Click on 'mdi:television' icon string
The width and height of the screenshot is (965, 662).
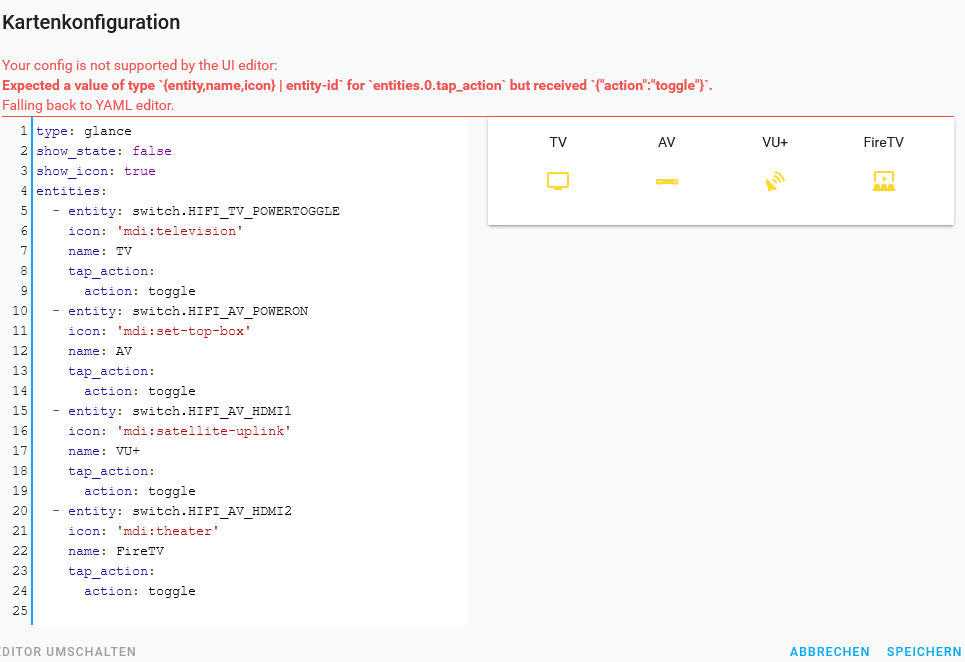pos(180,231)
